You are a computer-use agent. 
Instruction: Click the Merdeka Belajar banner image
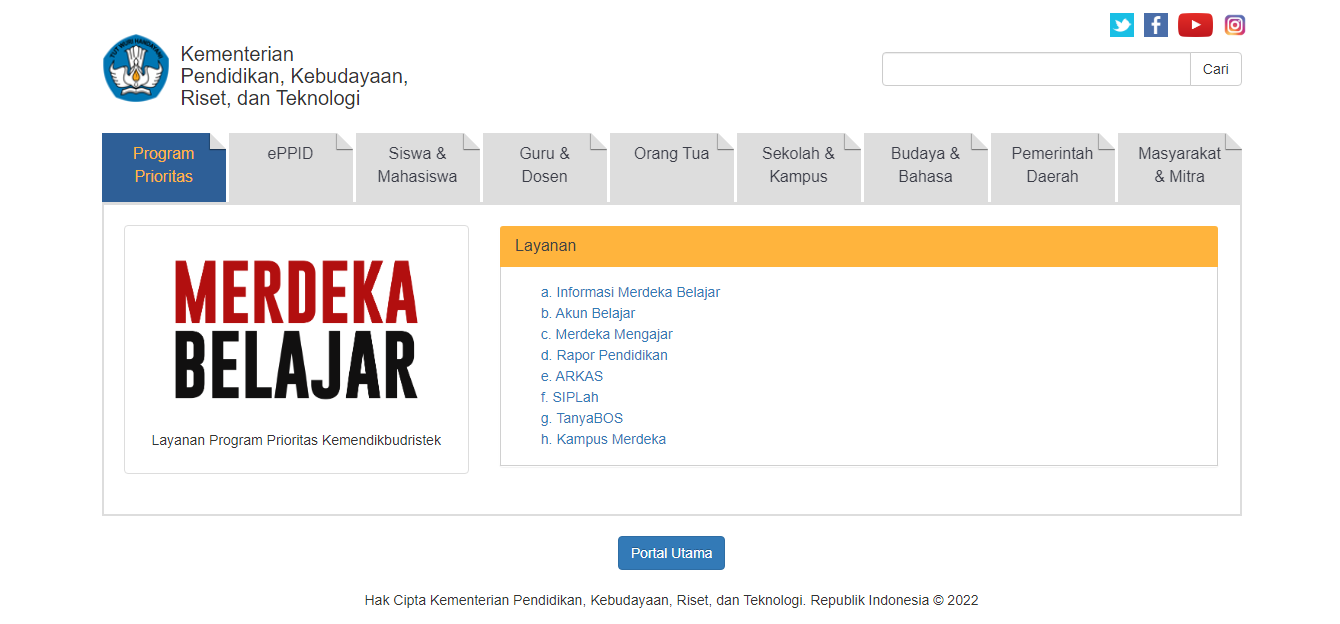coord(296,329)
